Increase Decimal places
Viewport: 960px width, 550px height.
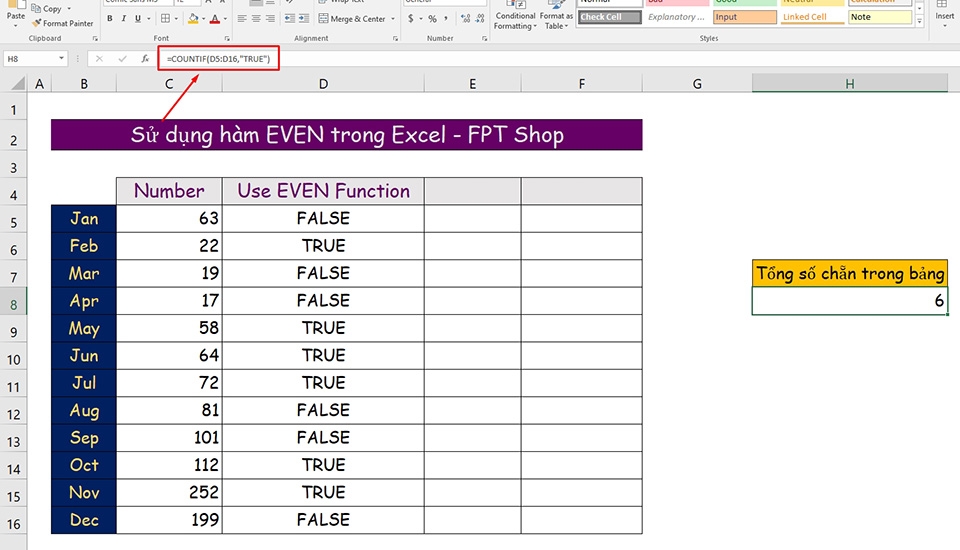click(466, 19)
